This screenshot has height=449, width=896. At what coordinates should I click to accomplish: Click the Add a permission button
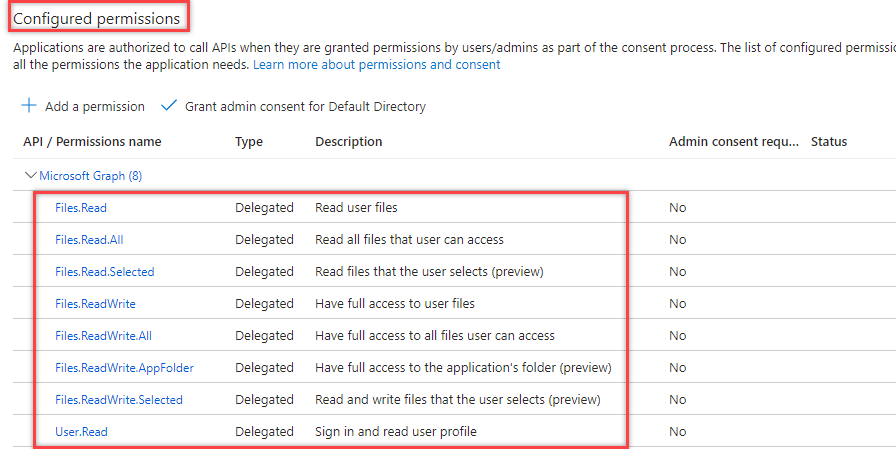pyautogui.click(x=94, y=106)
